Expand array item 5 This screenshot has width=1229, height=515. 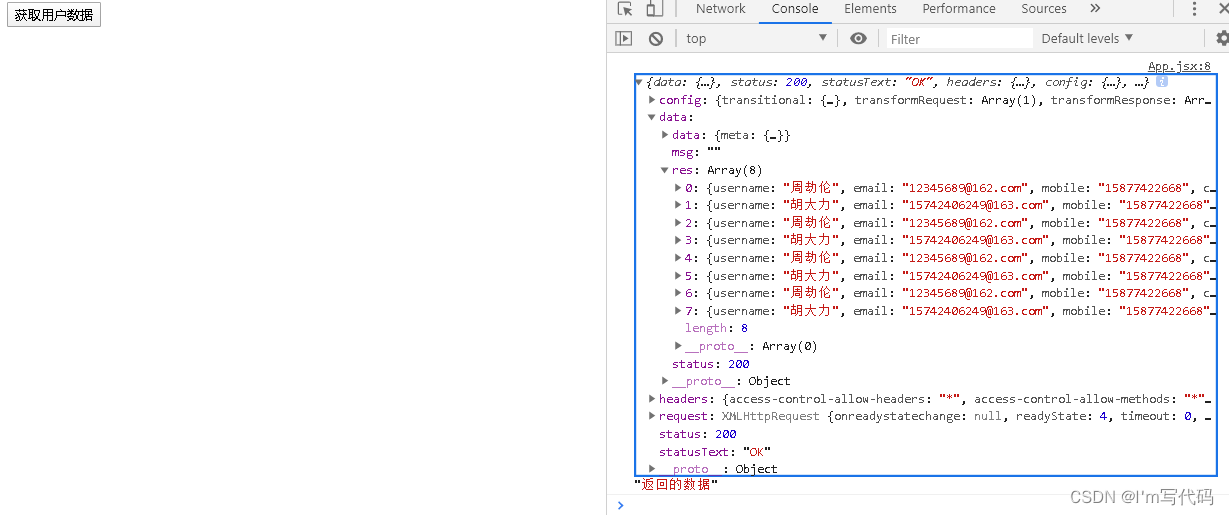[x=678, y=276]
